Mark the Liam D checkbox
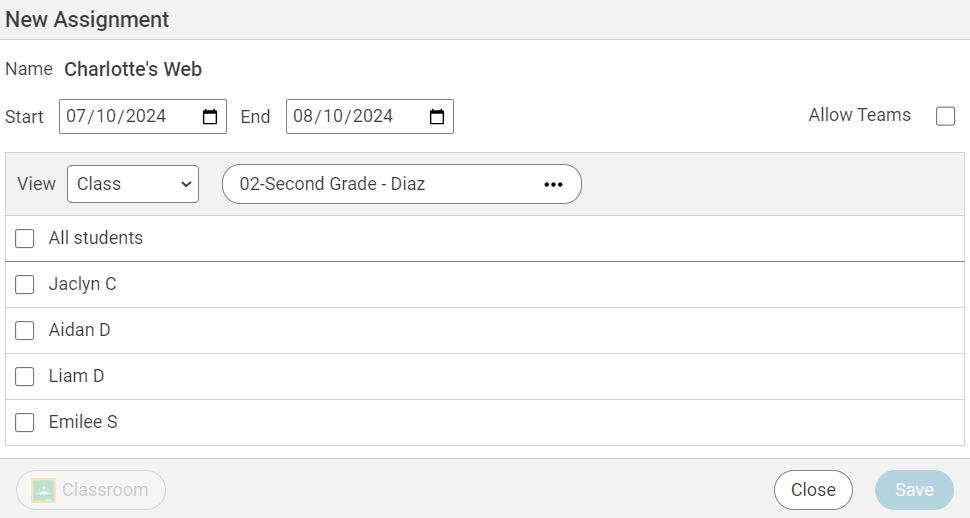This screenshot has height=518, width=970. pyautogui.click(x=25, y=377)
